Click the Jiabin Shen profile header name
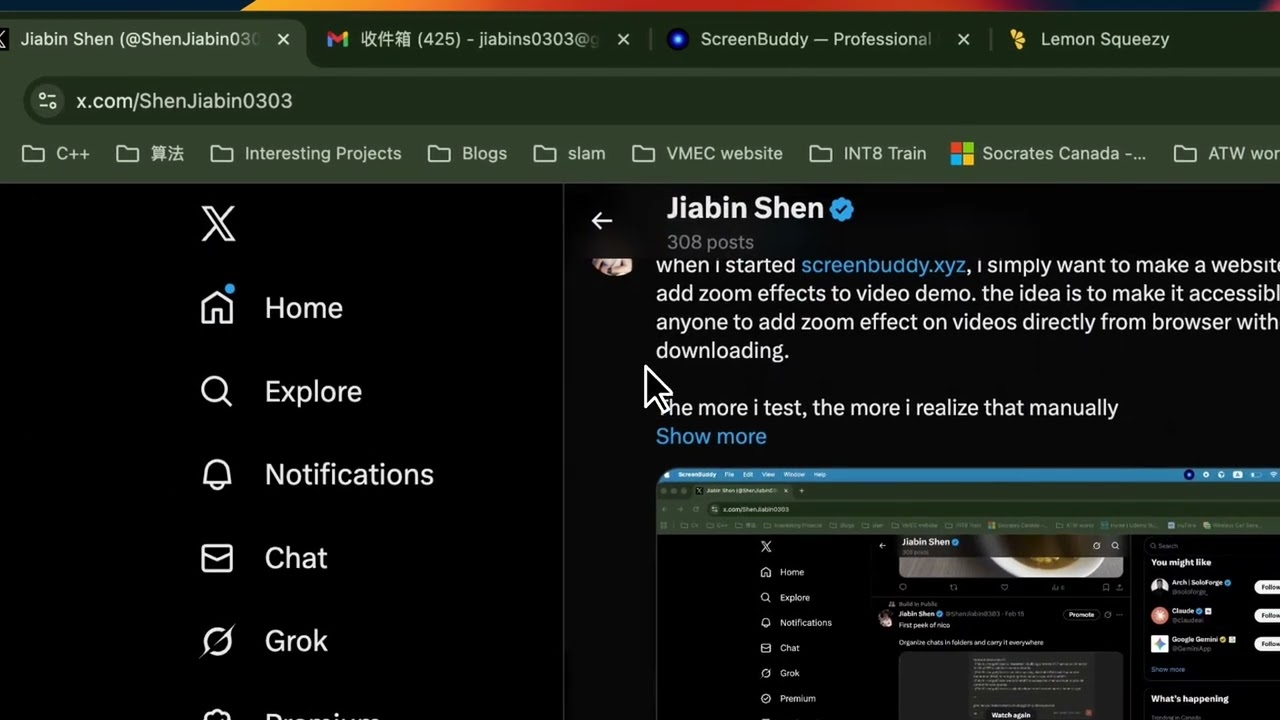The height and width of the screenshot is (720, 1280). (x=745, y=208)
